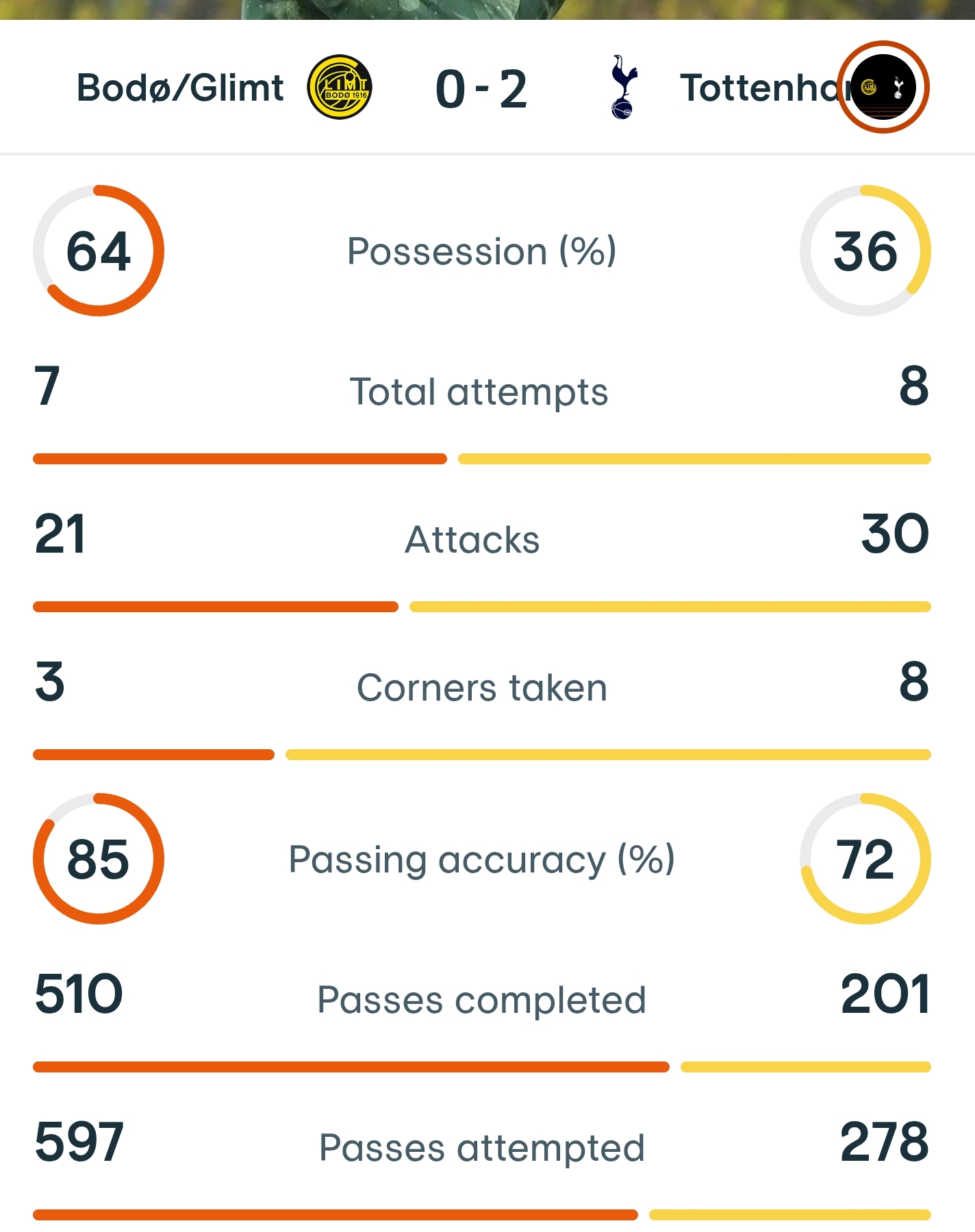
Task: Tap the Total attempts stat label
Action: 479,392
